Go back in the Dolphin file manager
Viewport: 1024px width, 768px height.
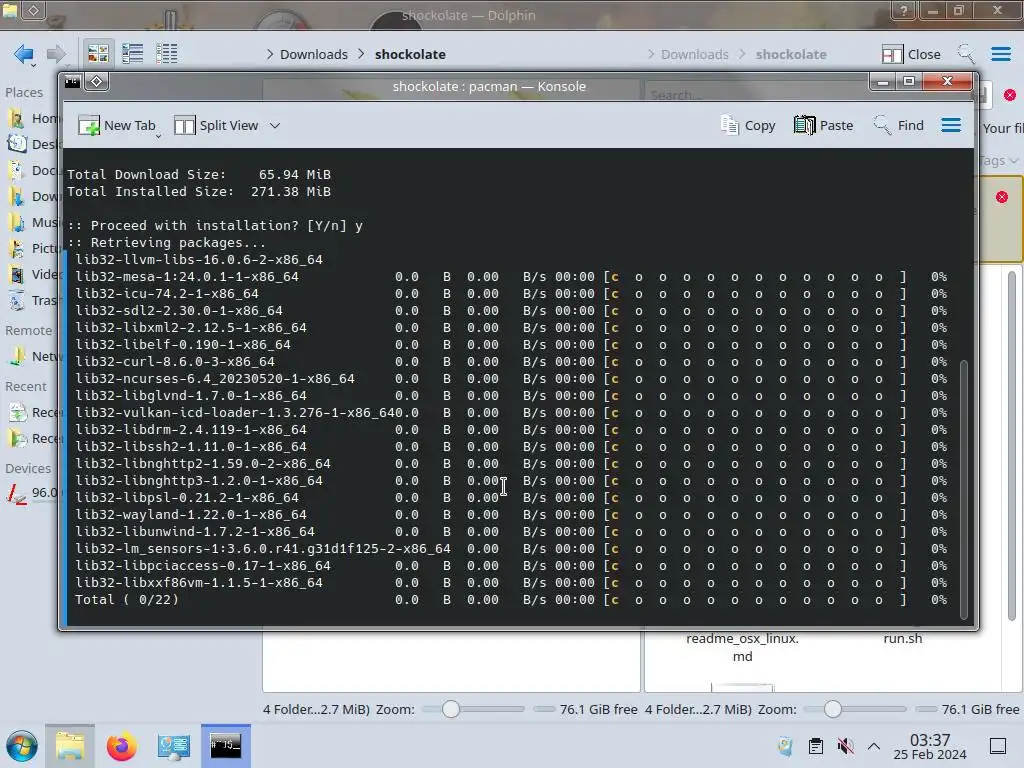click(x=24, y=54)
